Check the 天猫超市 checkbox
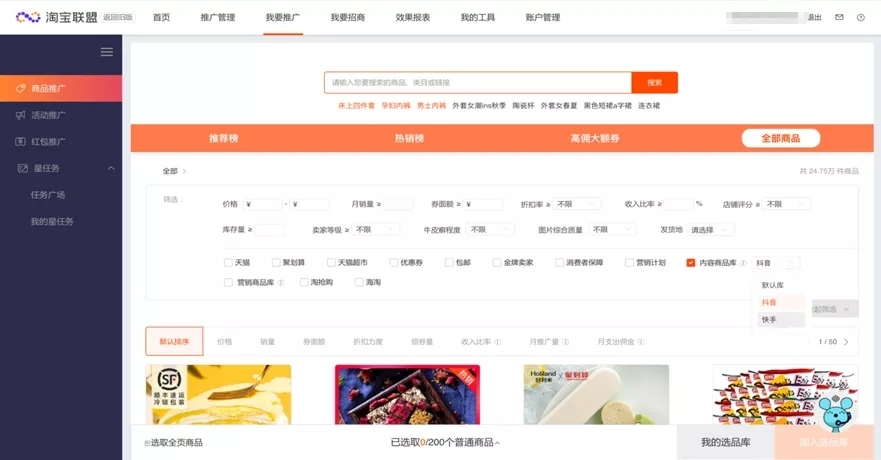This screenshot has height=460, width=881. coord(331,262)
